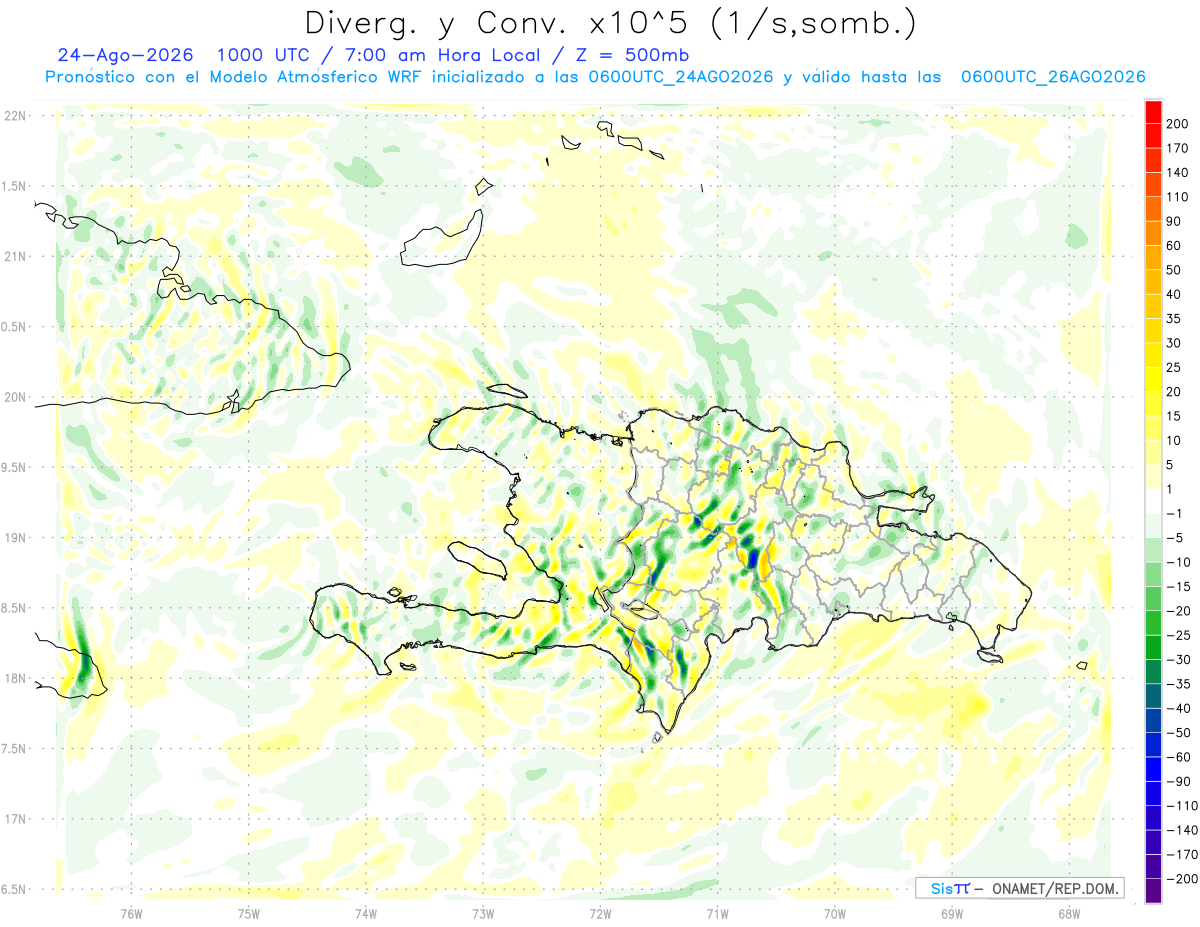Click the colorbar label '-30'

pos(1181,659)
